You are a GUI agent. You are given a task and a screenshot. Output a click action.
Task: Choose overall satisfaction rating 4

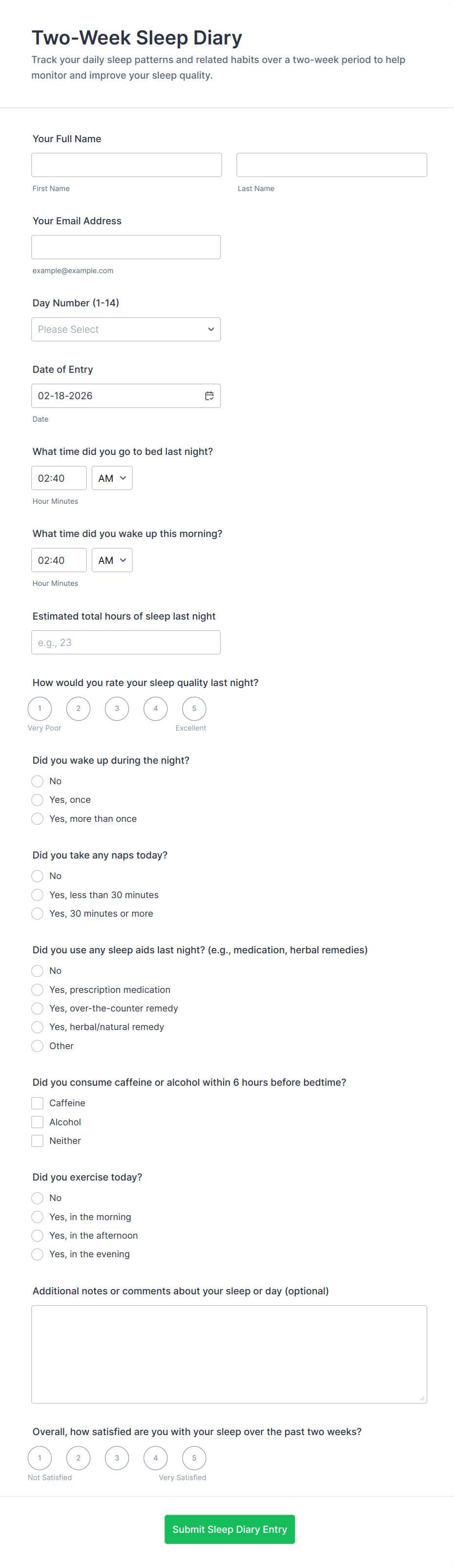coord(156,1458)
